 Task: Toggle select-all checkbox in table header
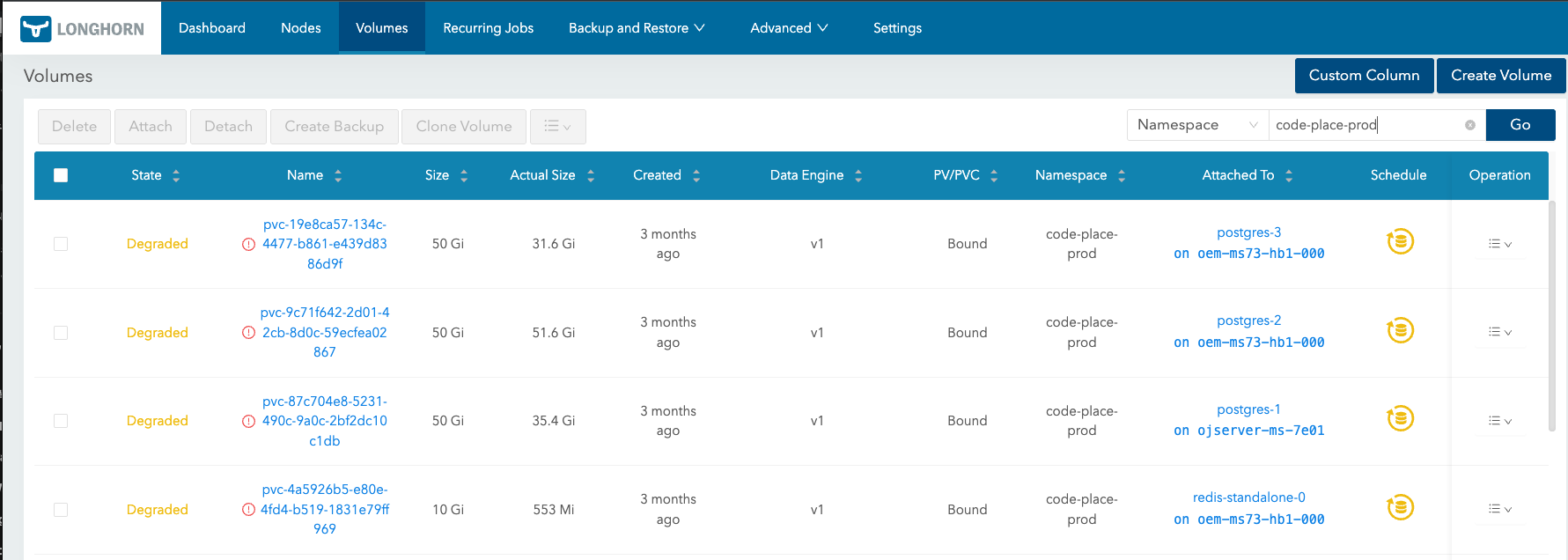(61, 175)
